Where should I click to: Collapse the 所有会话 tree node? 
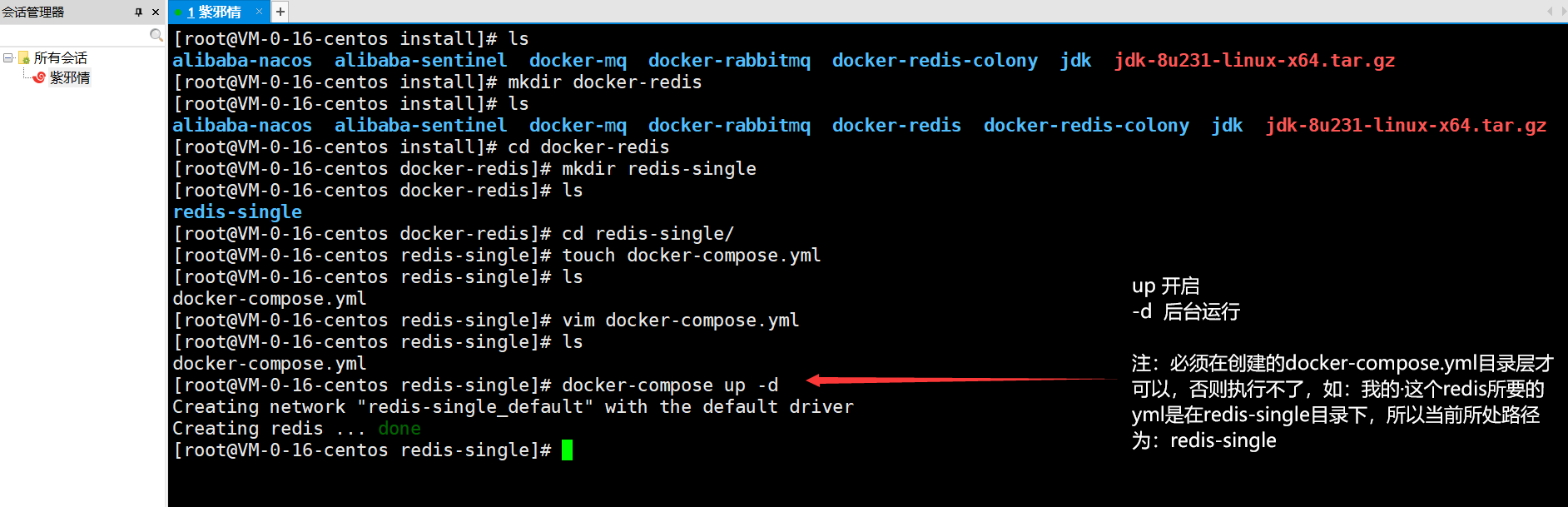click(x=8, y=57)
